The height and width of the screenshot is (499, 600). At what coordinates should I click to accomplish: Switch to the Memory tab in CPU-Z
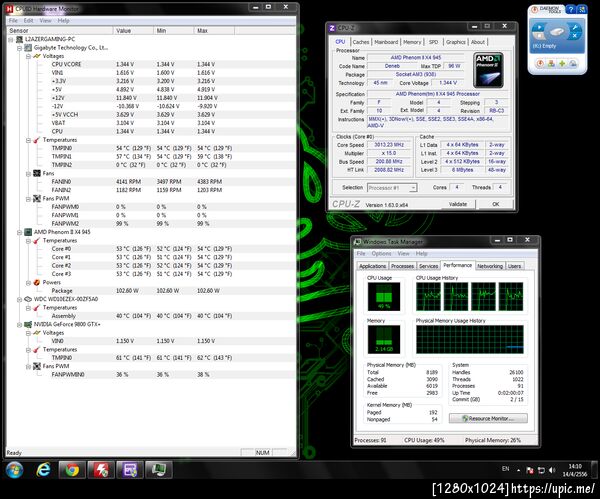[412, 42]
